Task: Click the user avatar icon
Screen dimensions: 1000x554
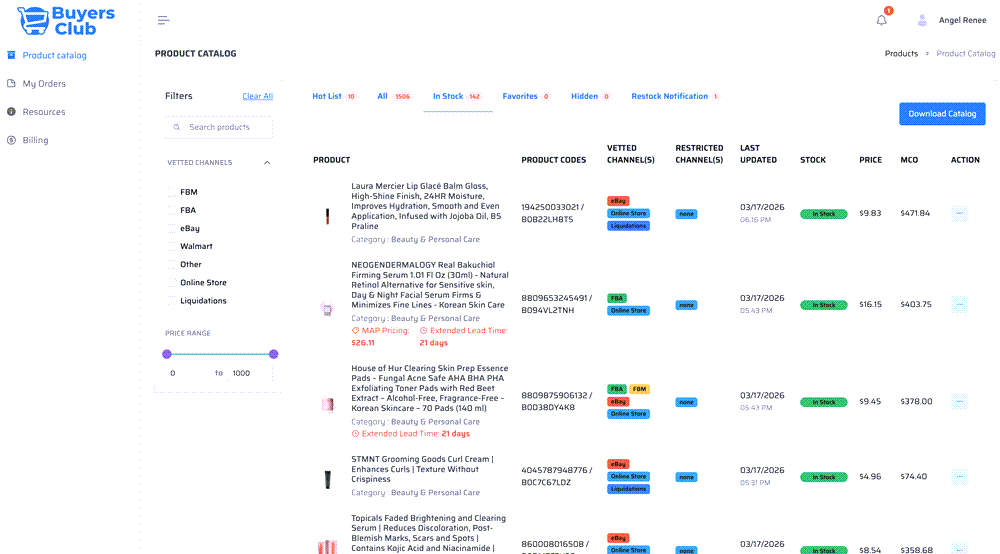Action: (x=922, y=20)
